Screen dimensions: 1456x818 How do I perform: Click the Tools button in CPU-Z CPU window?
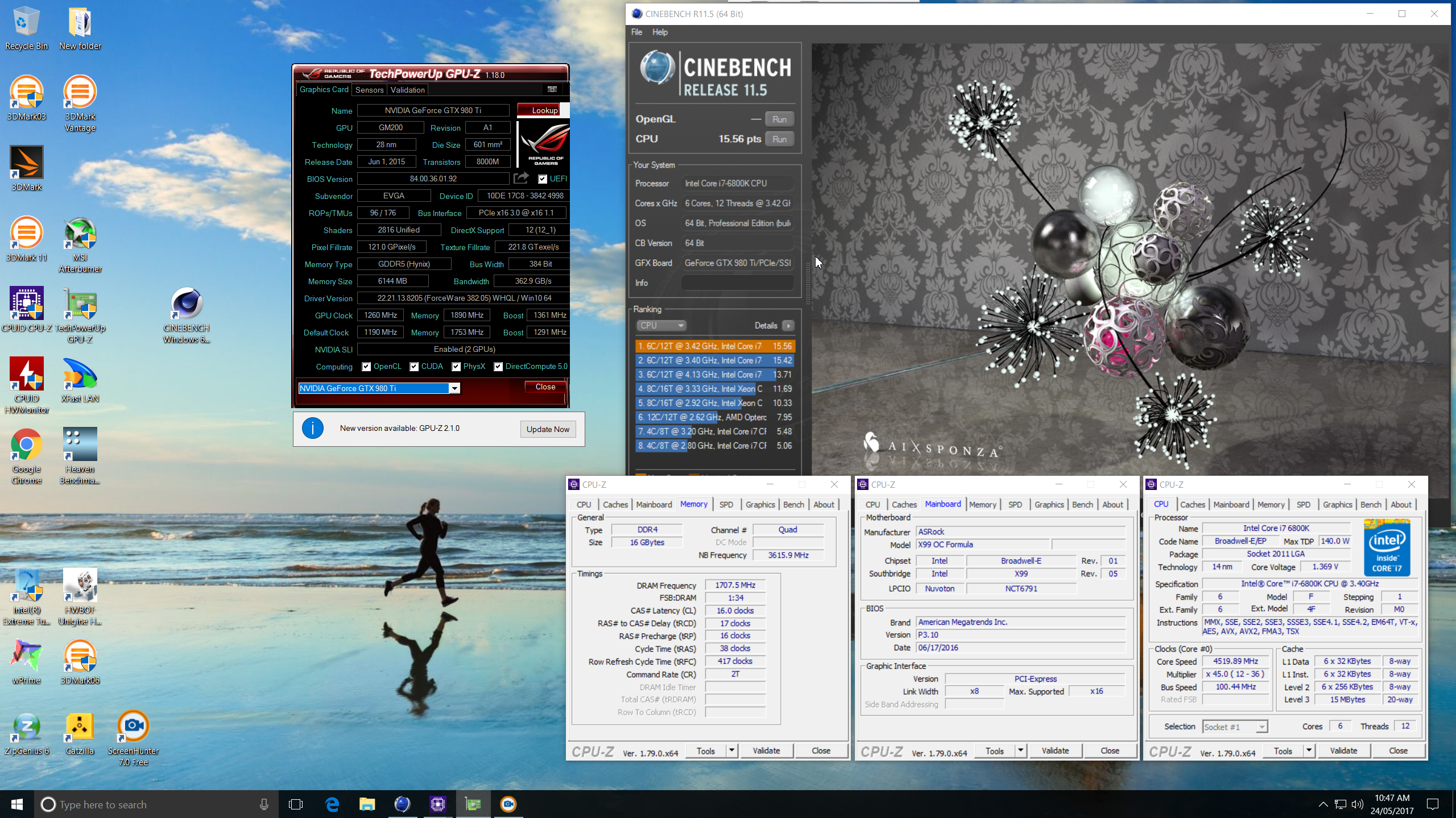tap(1283, 750)
